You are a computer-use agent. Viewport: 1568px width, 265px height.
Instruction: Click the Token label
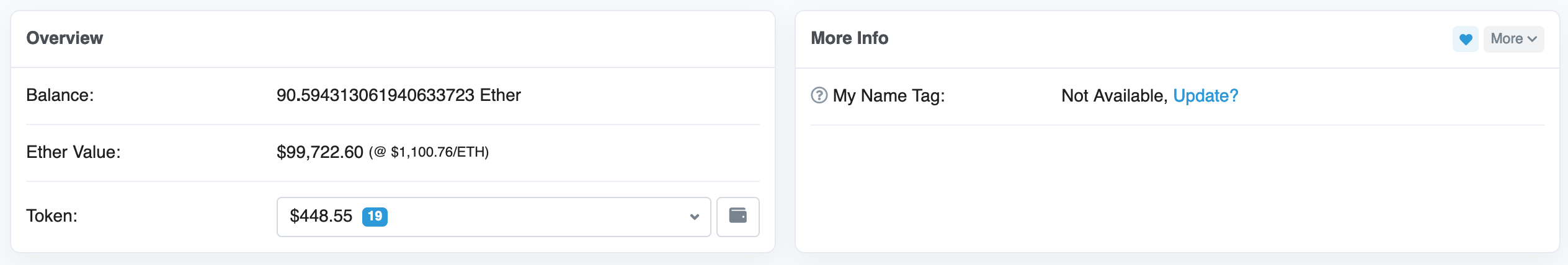51,216
